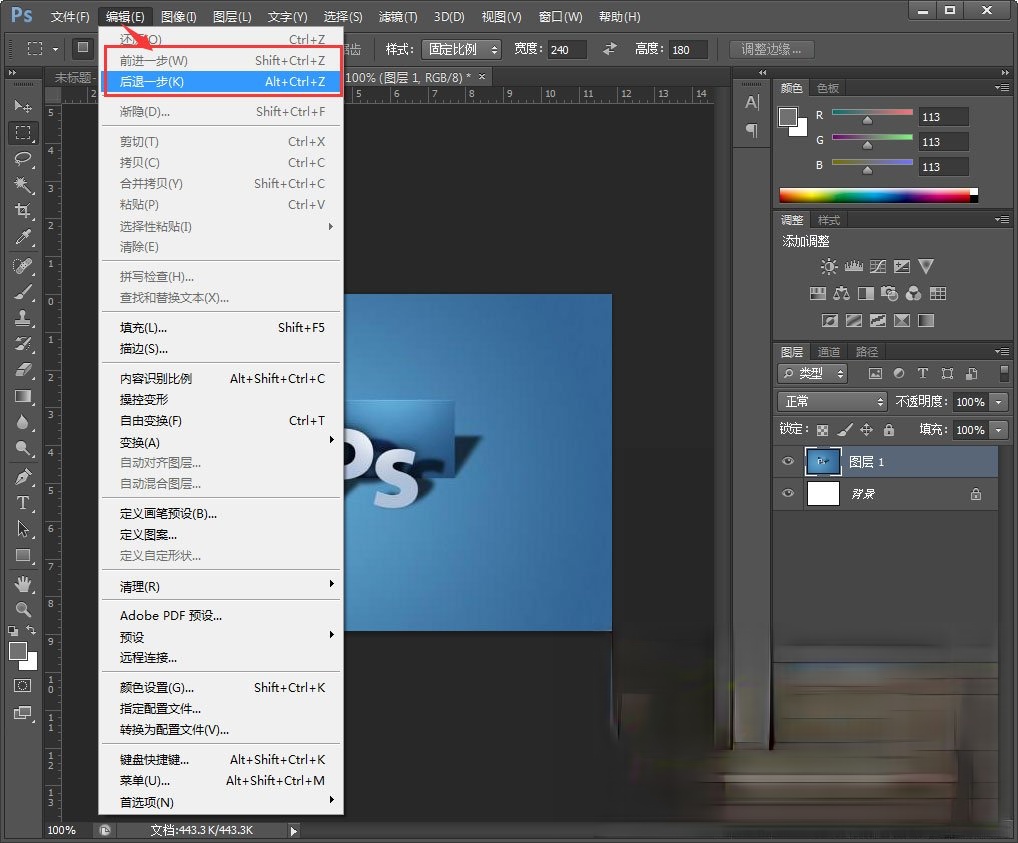The width and height of the screenshot is (1018, 843).
Task: Hide the 背景 layer visibility eye
Action: (788, 493)
